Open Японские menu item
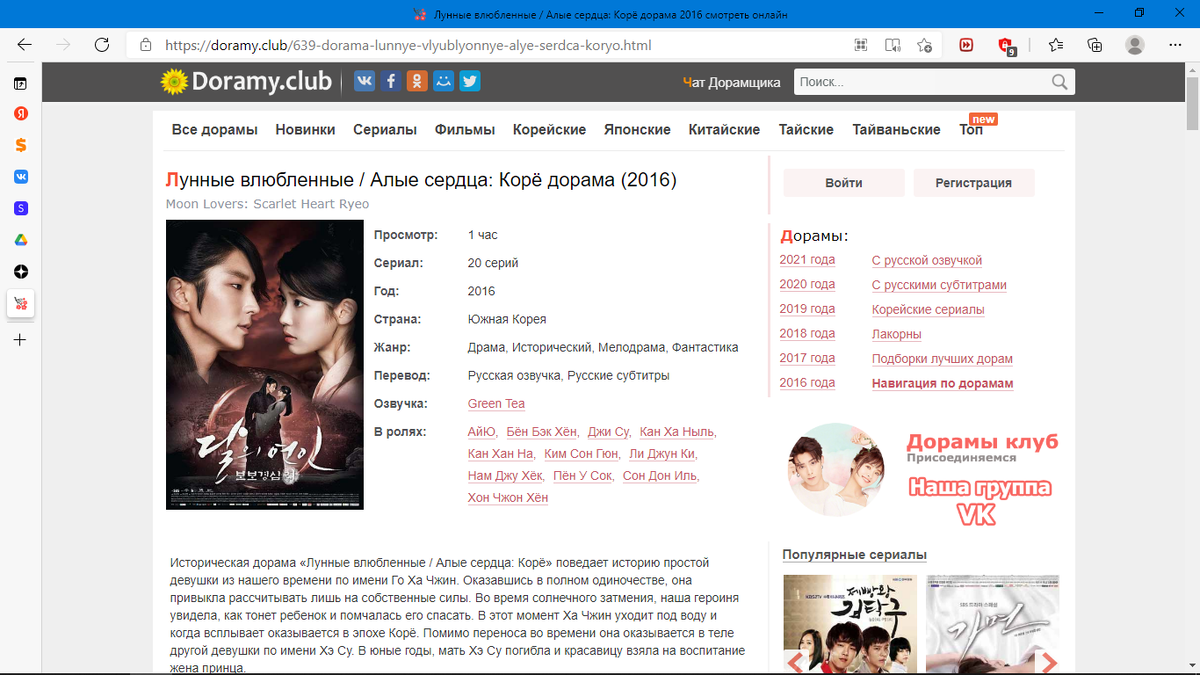1200x675 pixels. [x=637, y=130]
